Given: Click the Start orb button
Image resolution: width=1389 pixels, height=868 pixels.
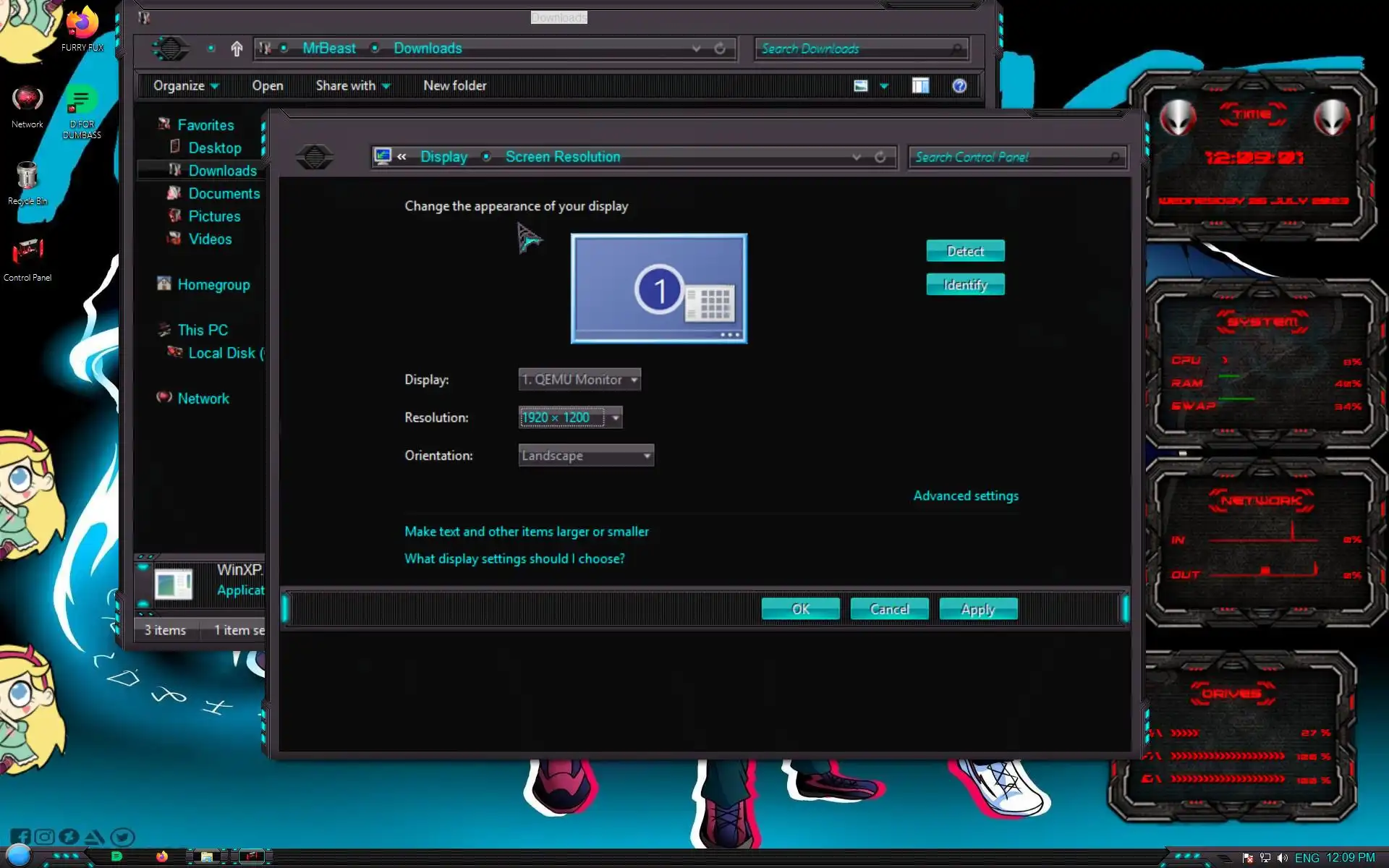Looking at the screenshot, I should click(19, 855).
